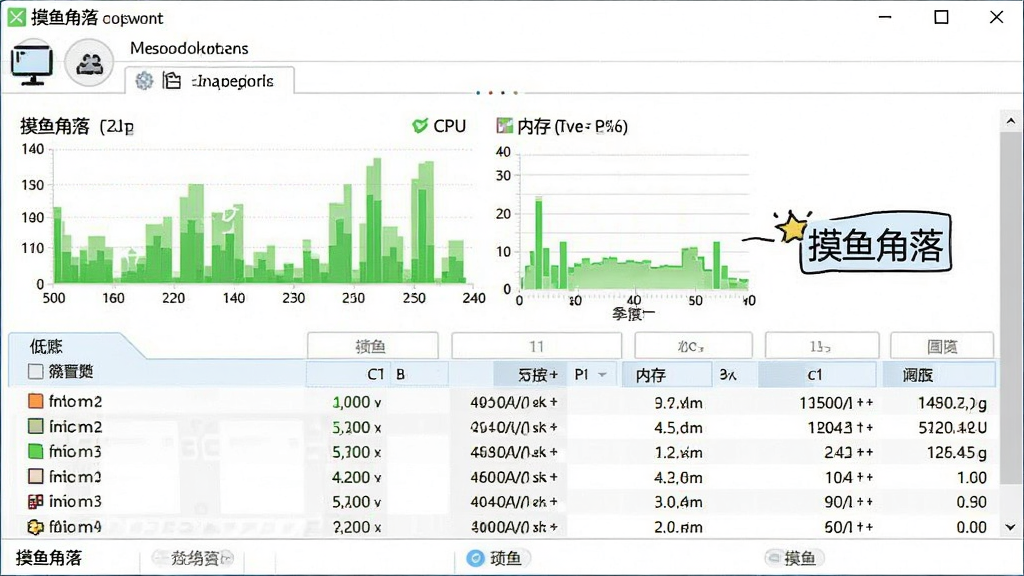Screen dimensions: 1024x576
Task: Click the B column header
Action: pyautogui.click(x=420, y=375)
